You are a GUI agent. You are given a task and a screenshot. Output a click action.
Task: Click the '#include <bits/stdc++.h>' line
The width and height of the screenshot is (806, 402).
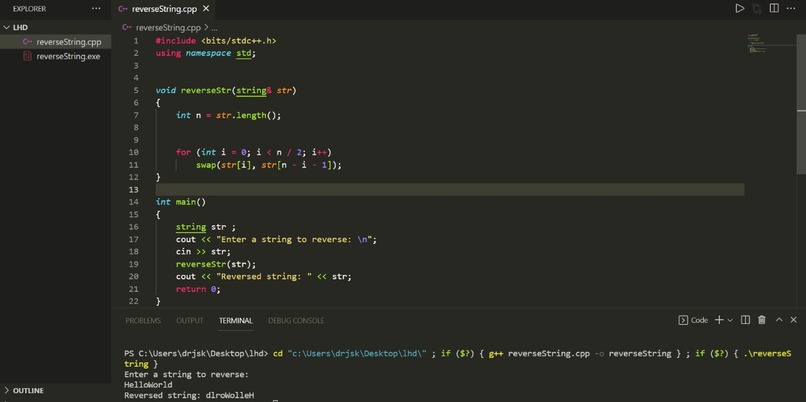216,41
